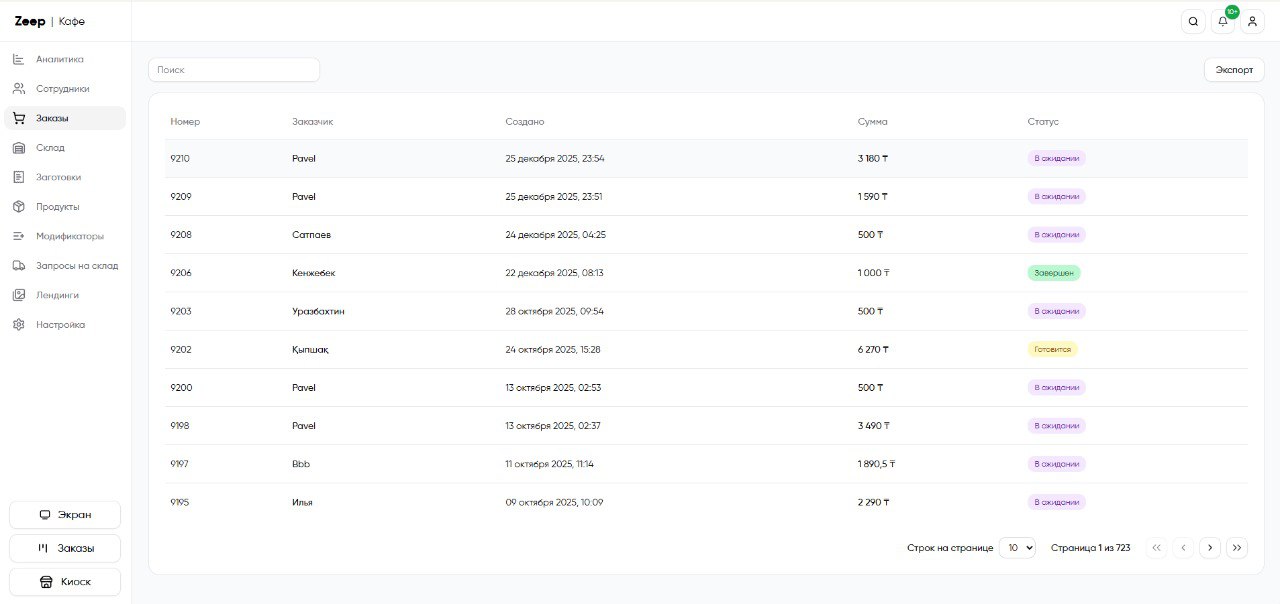1280x604 pixels.
Task: Jump to the last page
Action: (x=1237, y=548)
